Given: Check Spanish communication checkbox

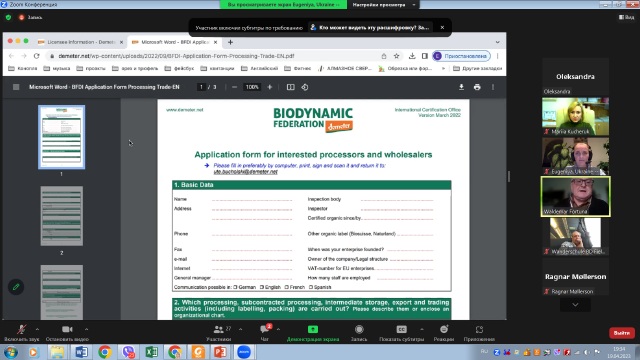Looking at the screenshot, I should pyautogui.click(x=311, y=287).
